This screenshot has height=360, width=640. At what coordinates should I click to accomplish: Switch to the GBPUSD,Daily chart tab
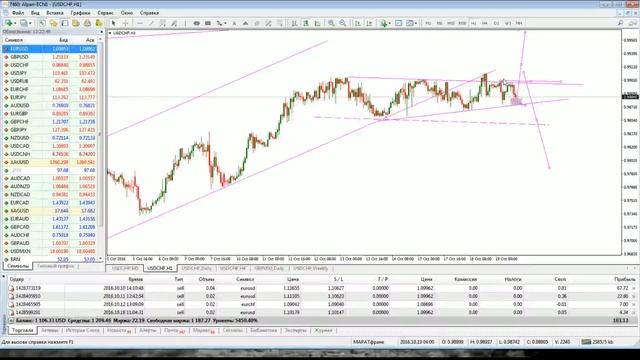tap(269, 268)
